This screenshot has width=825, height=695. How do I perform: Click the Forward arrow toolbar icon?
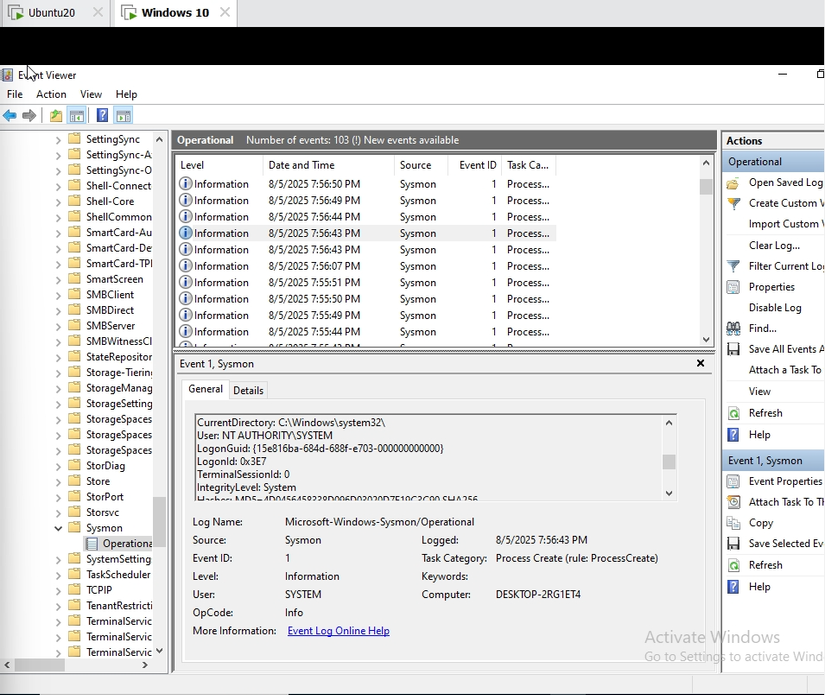point(29,115)
